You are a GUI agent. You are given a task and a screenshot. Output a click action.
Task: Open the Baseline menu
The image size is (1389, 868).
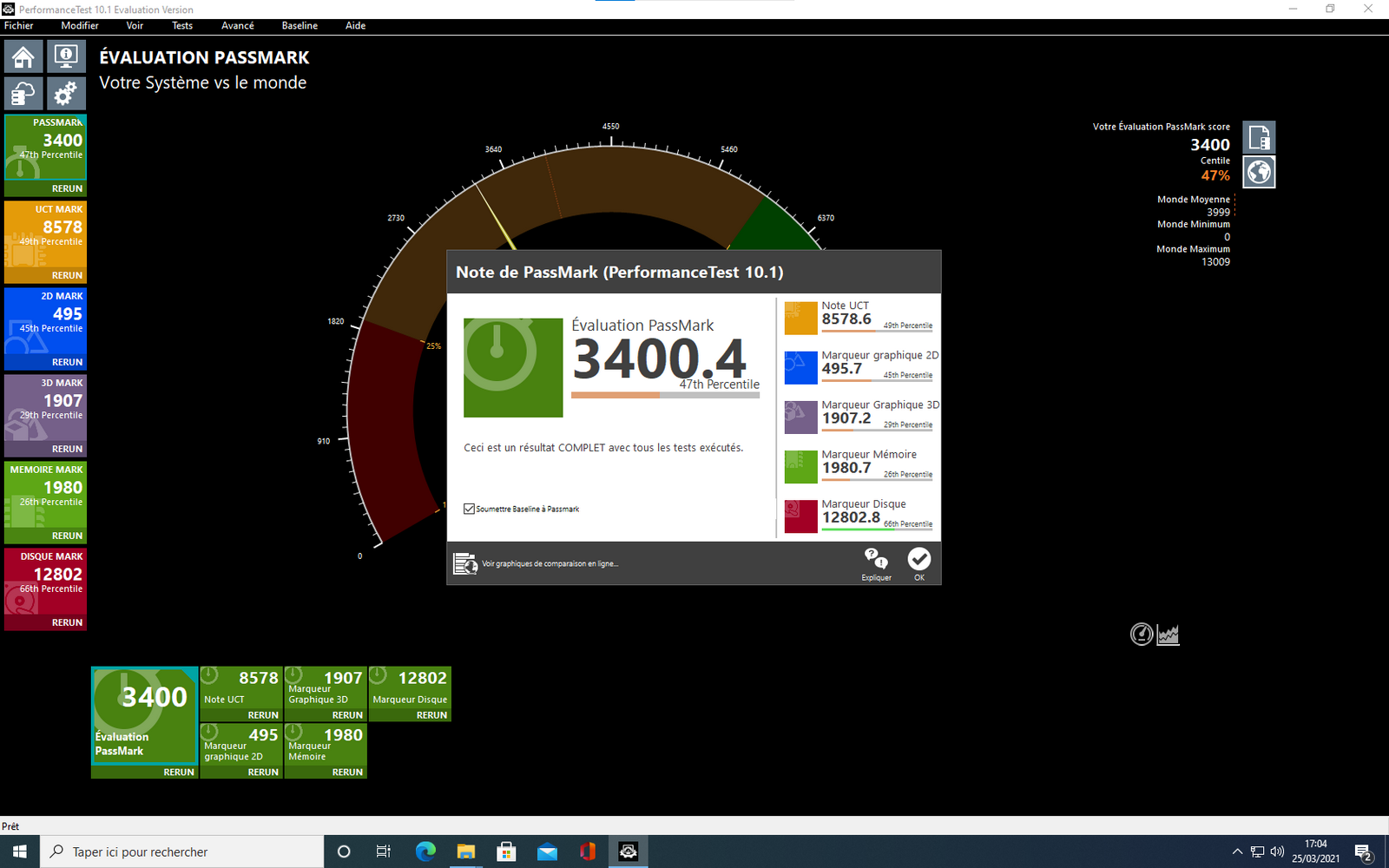tap(300, 26)
